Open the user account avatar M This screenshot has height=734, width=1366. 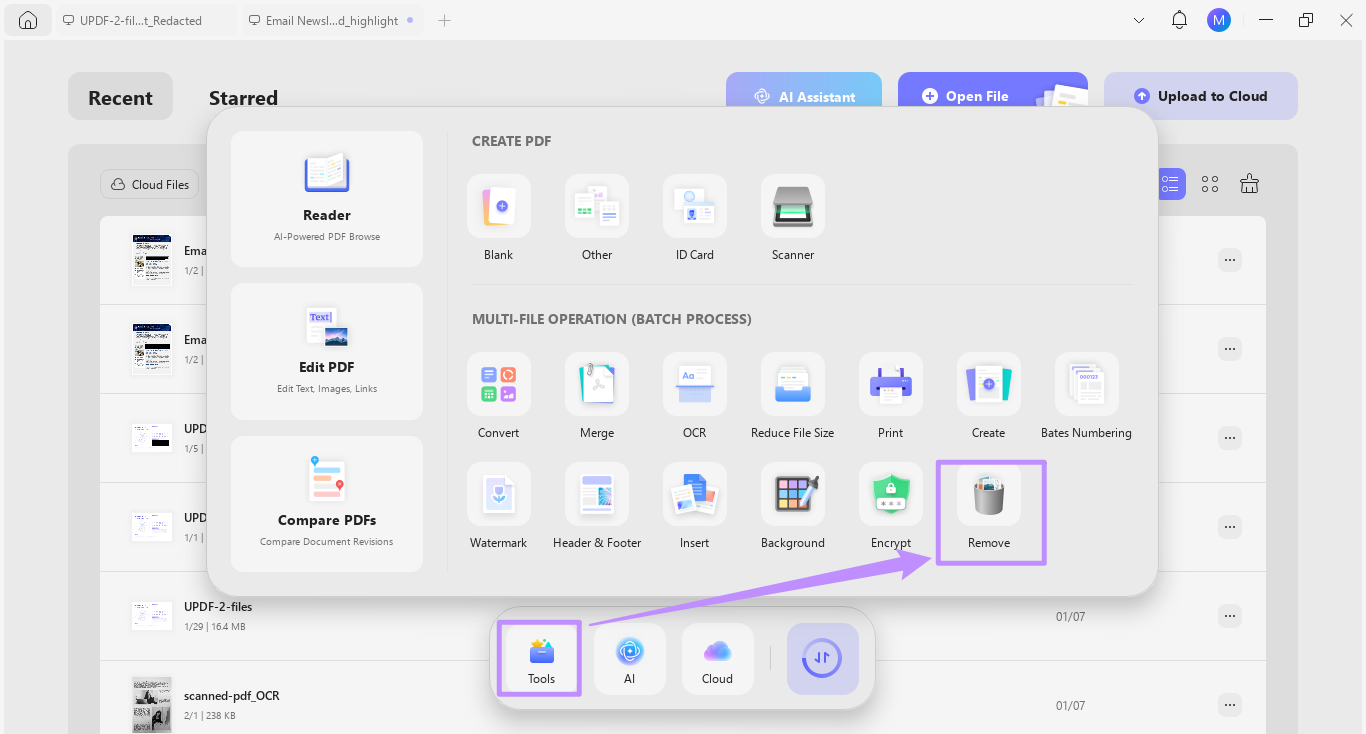point(1218,20)
